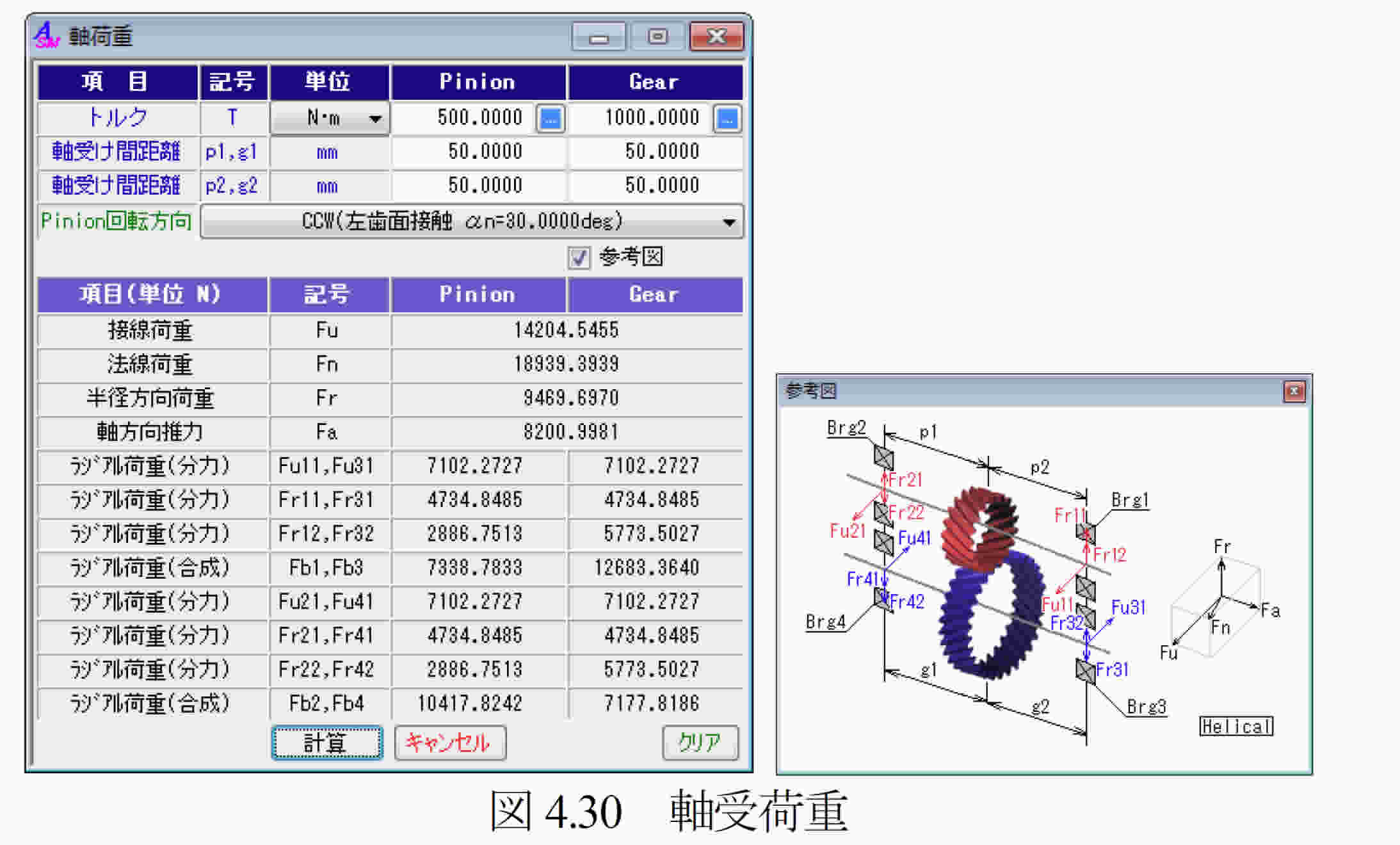The image size is (1400, 845).
Task: Toggle the 参考図 checkbox
Action: 579,258
